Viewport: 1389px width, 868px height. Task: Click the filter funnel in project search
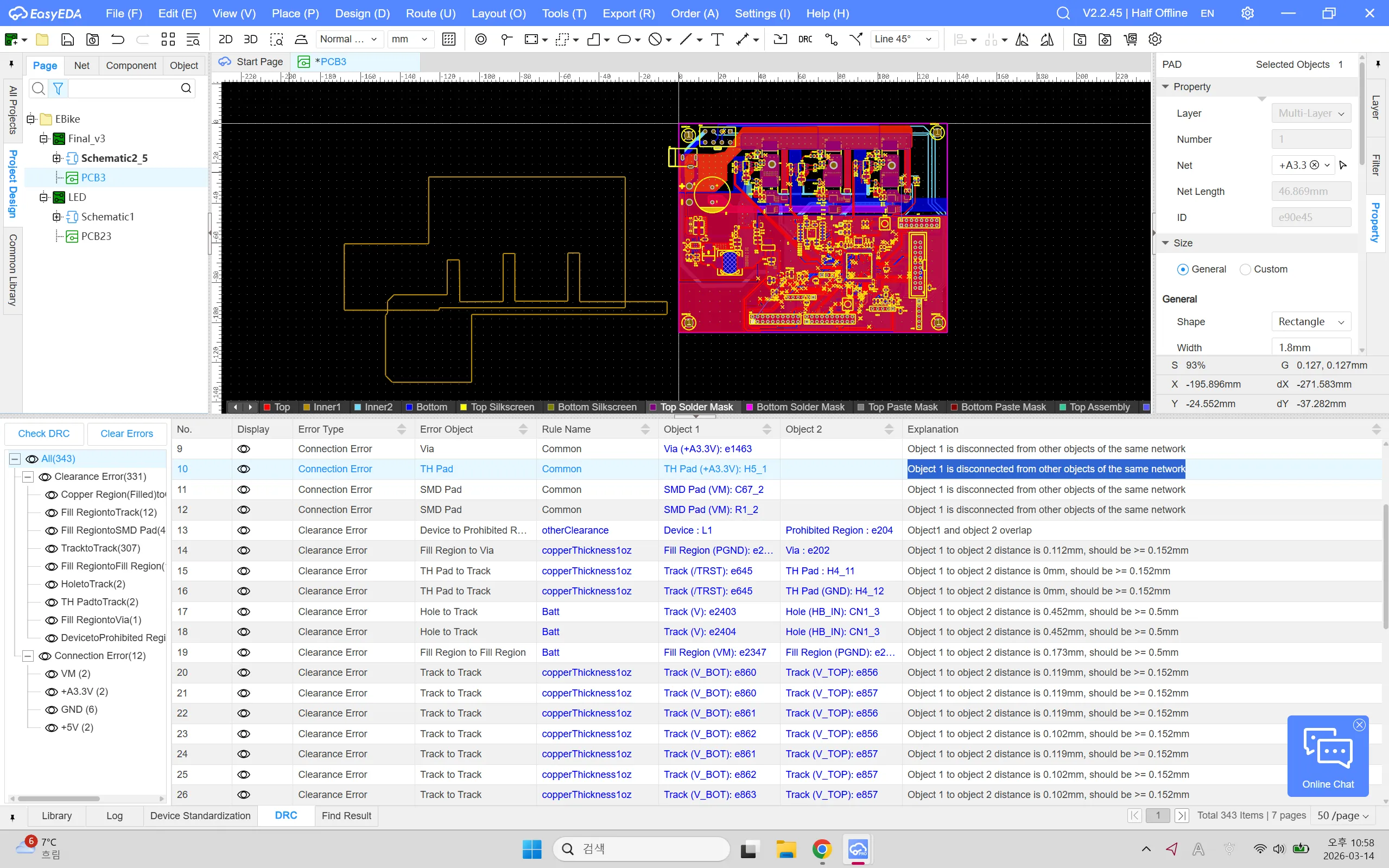coord(58,88)
